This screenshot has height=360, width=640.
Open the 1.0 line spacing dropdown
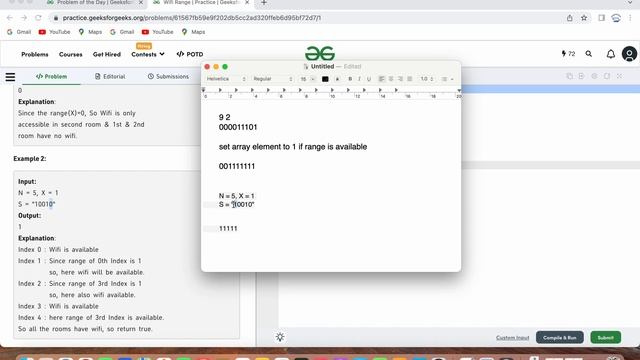tap(427, 79)
